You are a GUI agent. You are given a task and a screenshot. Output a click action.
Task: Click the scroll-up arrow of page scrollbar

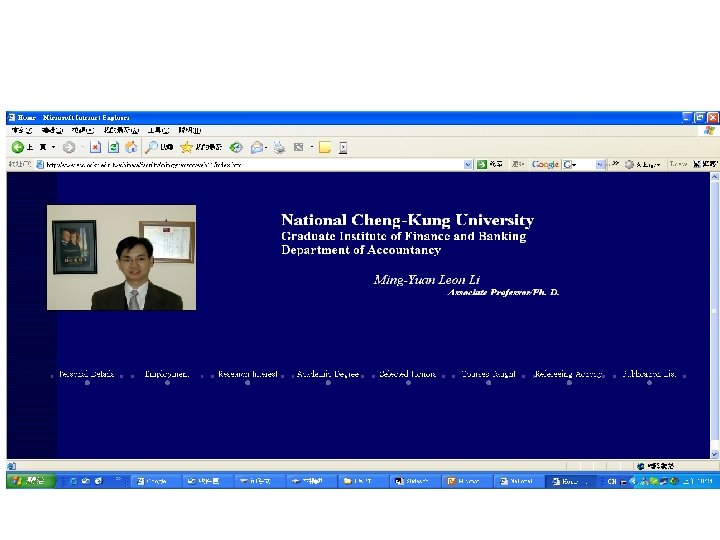click(714, 176)
